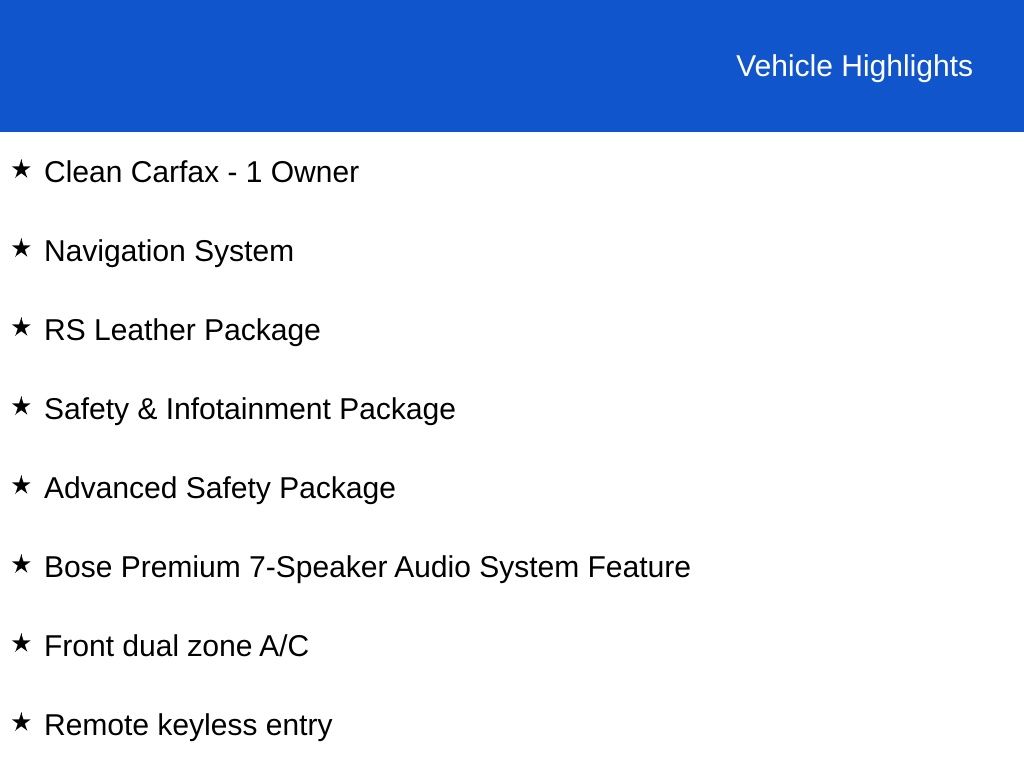Click the Remote keyless entry text

click(188, 725)
